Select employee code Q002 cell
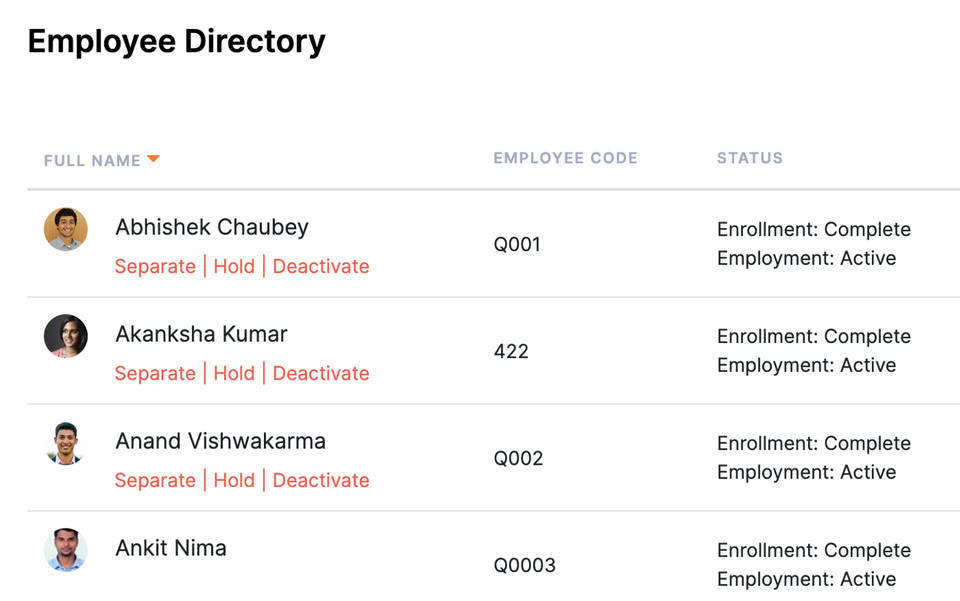Screen dimensions: 960x601 (518, 458)
